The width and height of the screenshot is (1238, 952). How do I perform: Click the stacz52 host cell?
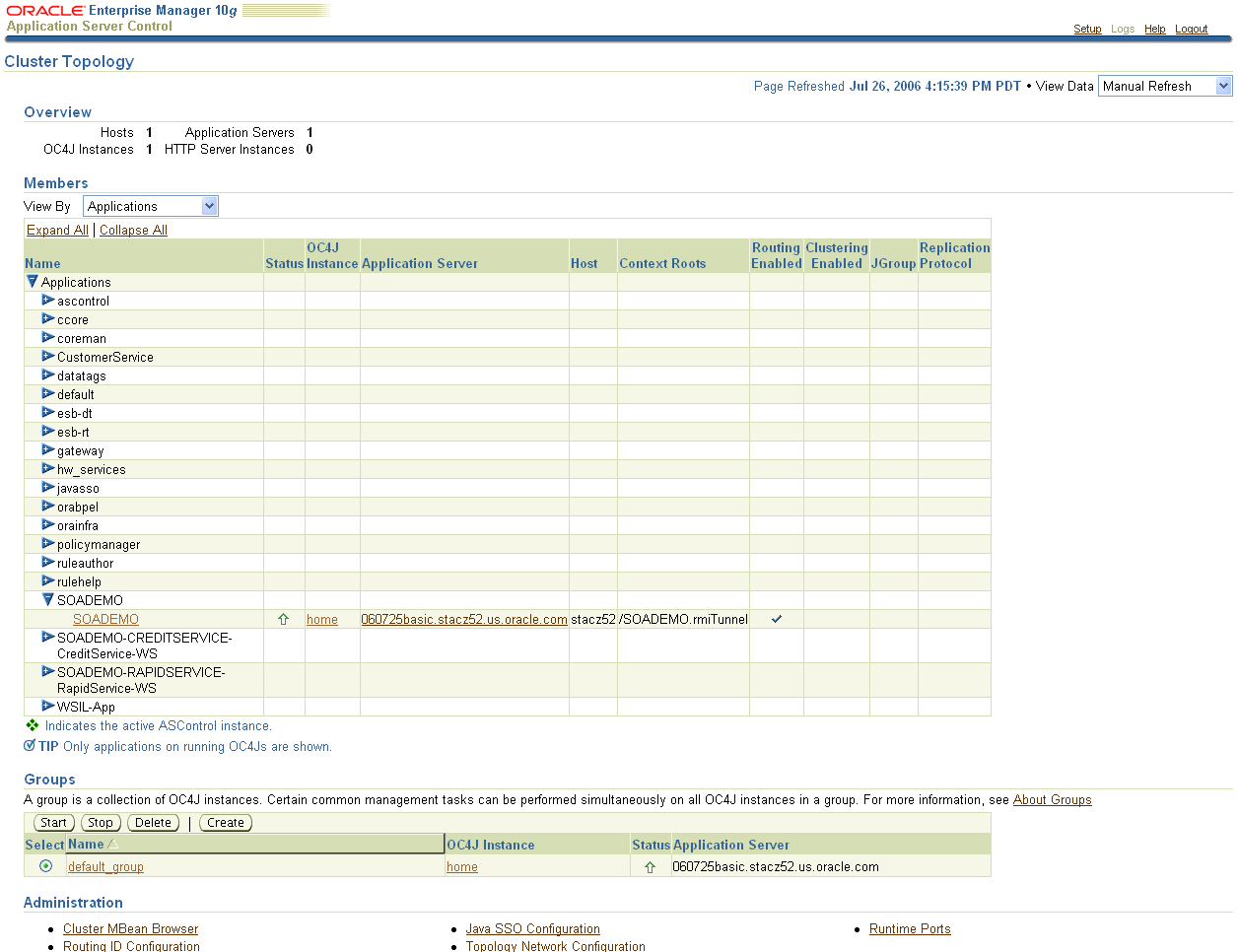(593, 619)
